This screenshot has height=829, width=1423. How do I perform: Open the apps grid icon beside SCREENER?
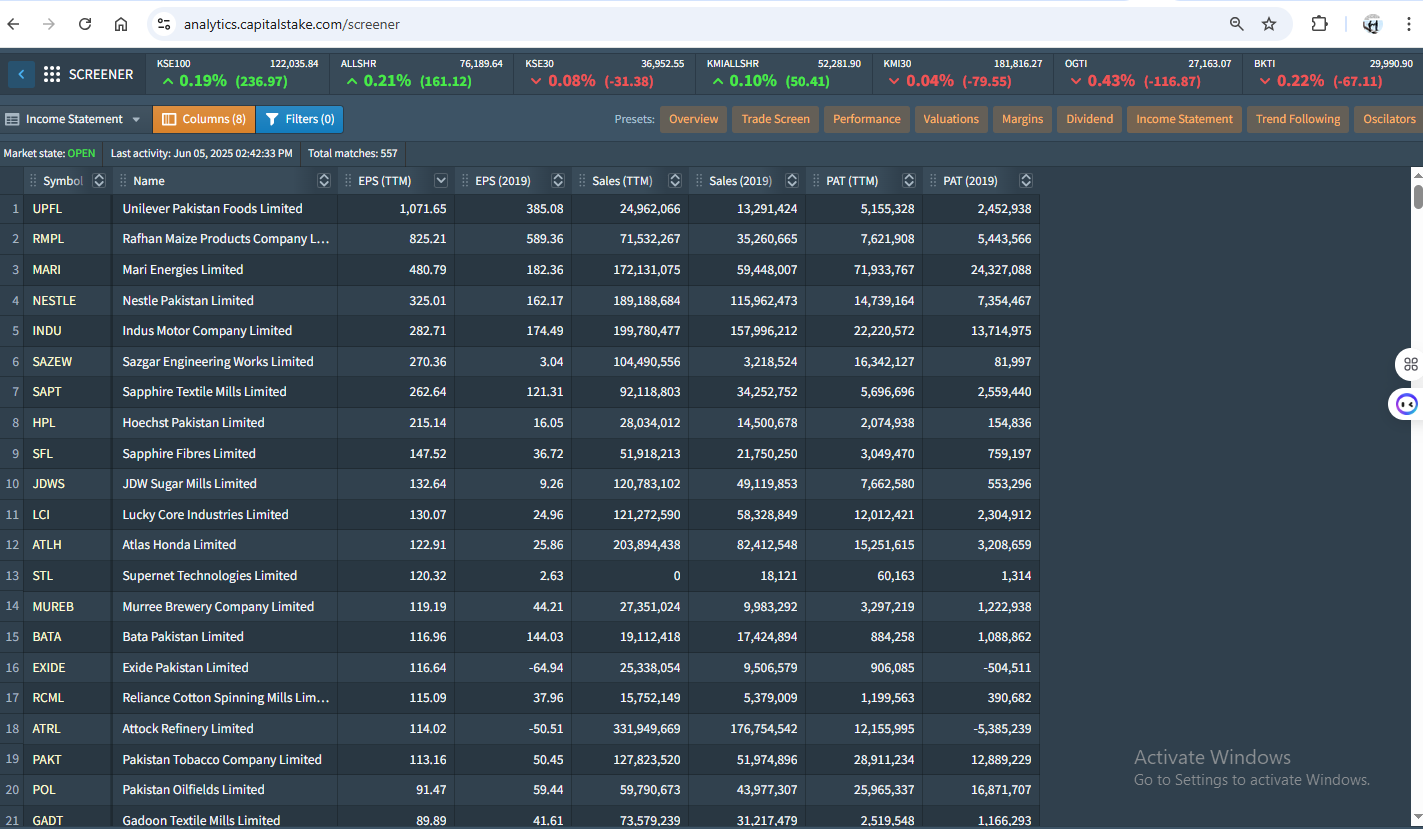click(52, 74)
